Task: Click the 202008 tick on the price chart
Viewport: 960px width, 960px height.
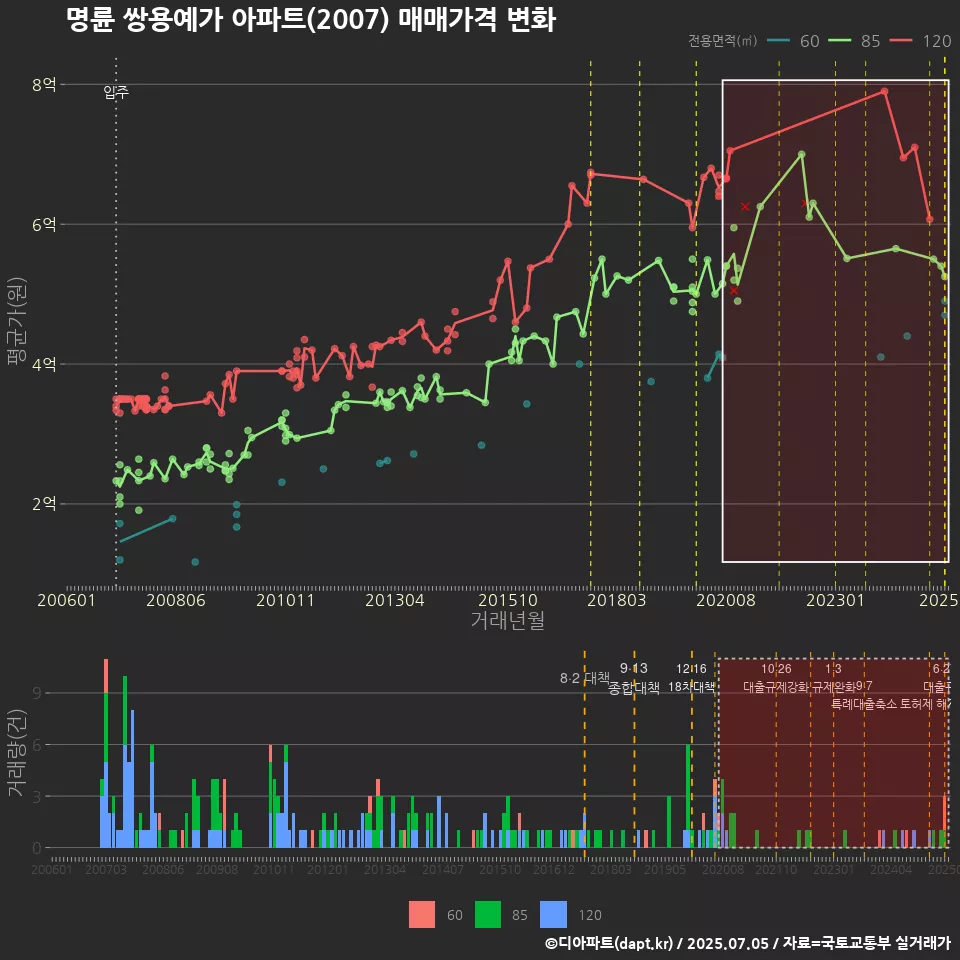Action: click(x=726, y=600)
